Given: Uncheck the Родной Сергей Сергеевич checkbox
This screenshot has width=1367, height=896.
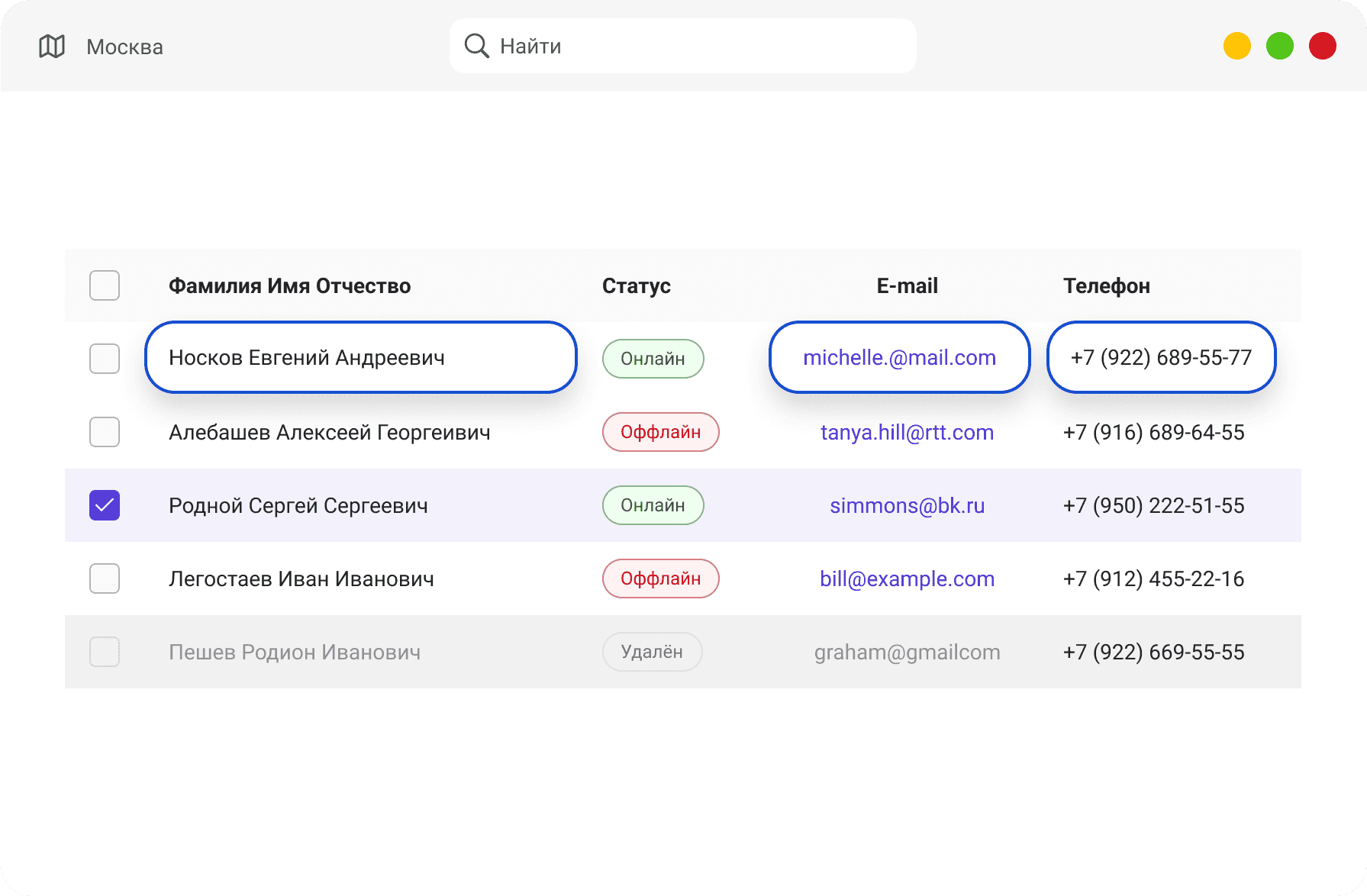Looking at the screenshot, I should 105,505.
